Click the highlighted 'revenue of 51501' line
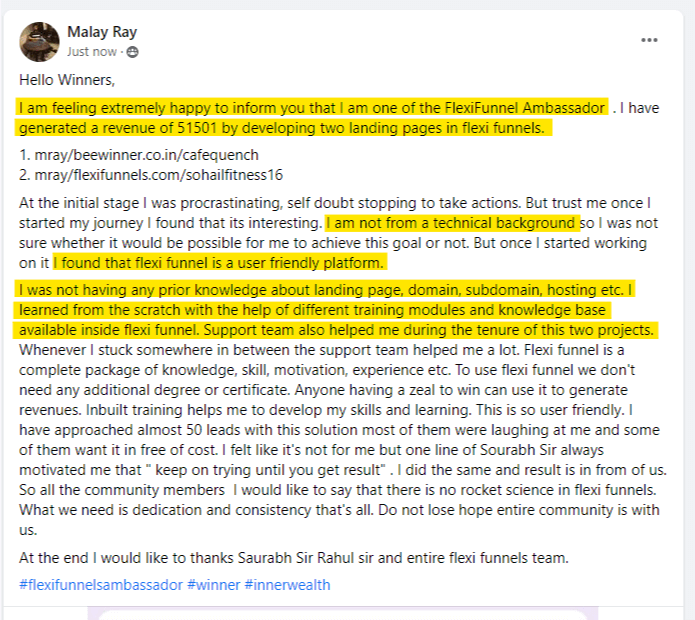 [x=285, y=127]
